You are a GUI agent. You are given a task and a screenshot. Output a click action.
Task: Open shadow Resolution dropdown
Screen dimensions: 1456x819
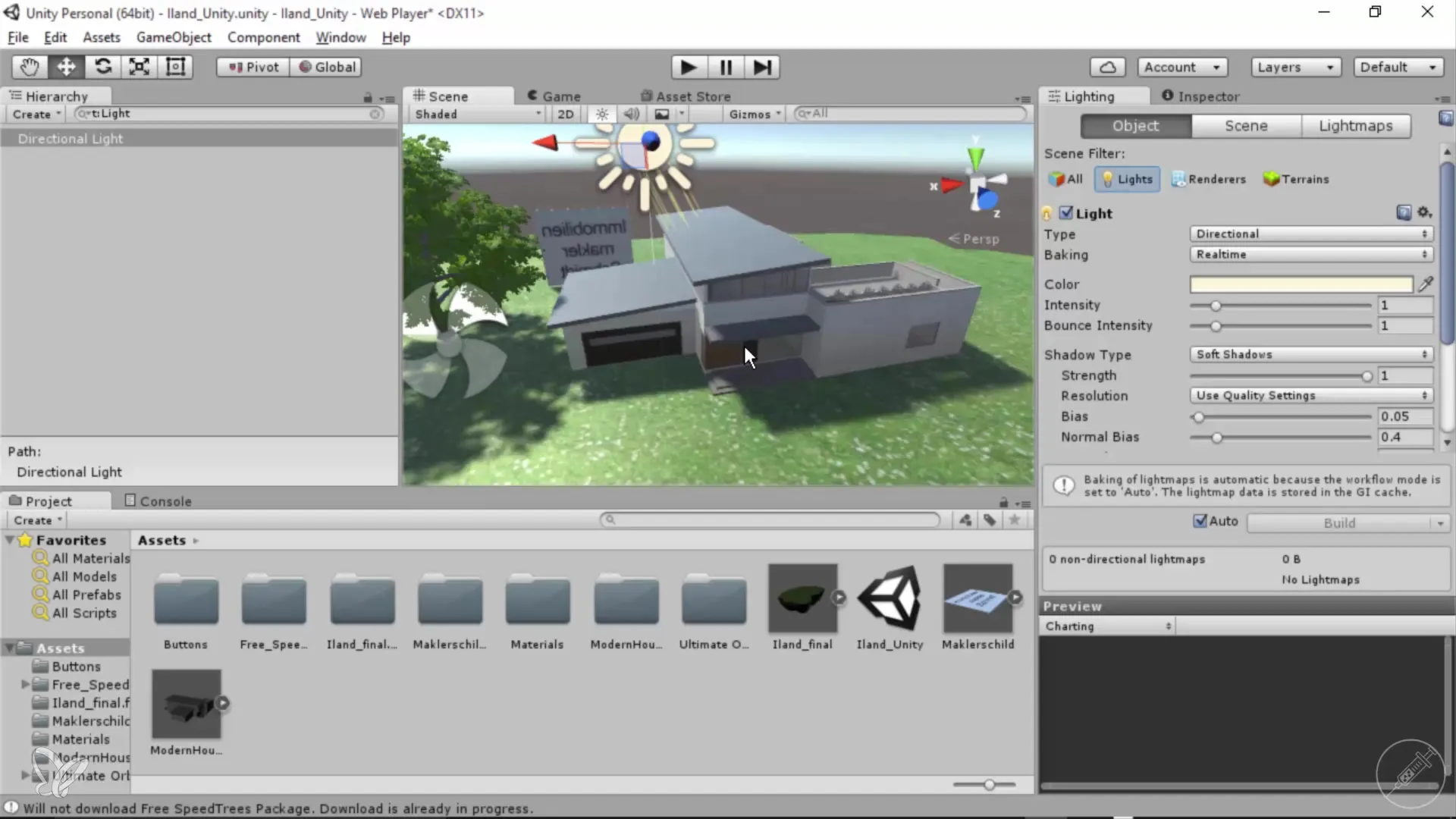[x=1311, y=395]
